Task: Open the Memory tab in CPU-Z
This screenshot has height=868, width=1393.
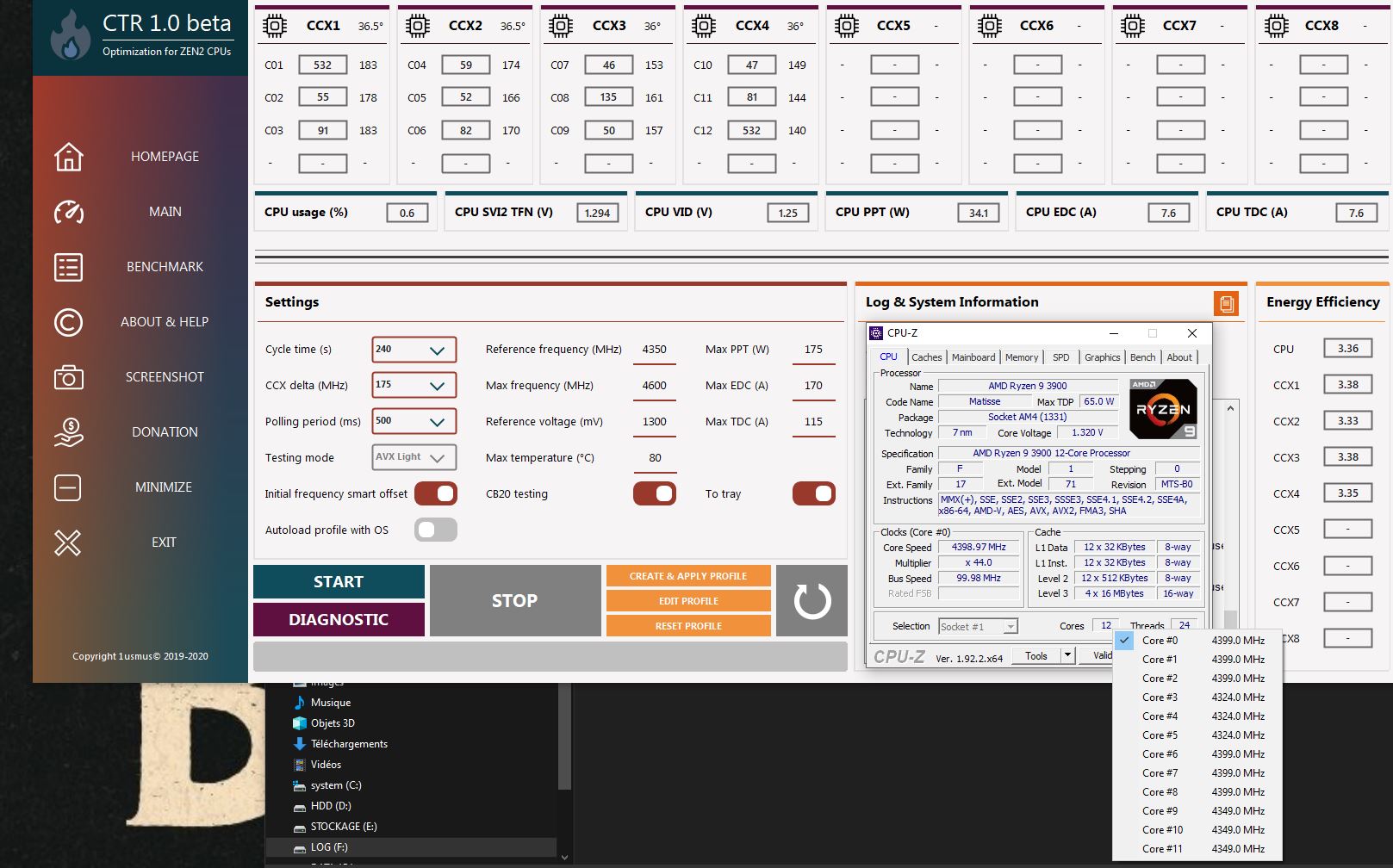Action: click(1022, 357)
